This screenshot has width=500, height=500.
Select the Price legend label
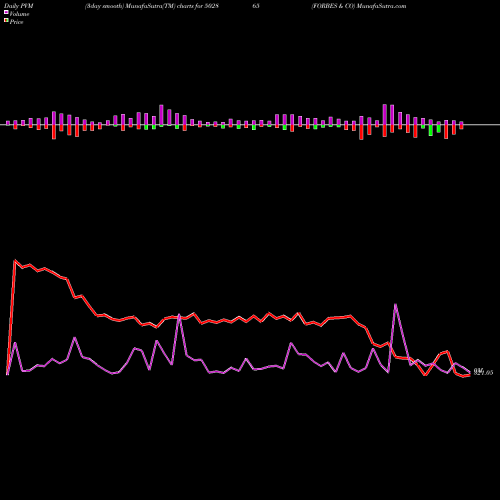click(x=16, y=22)
